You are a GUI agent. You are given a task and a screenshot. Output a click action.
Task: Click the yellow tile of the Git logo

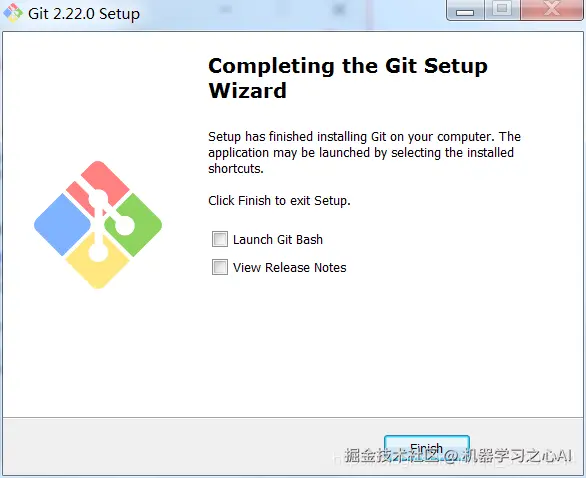pyautogui.click(x=98, y=262)
